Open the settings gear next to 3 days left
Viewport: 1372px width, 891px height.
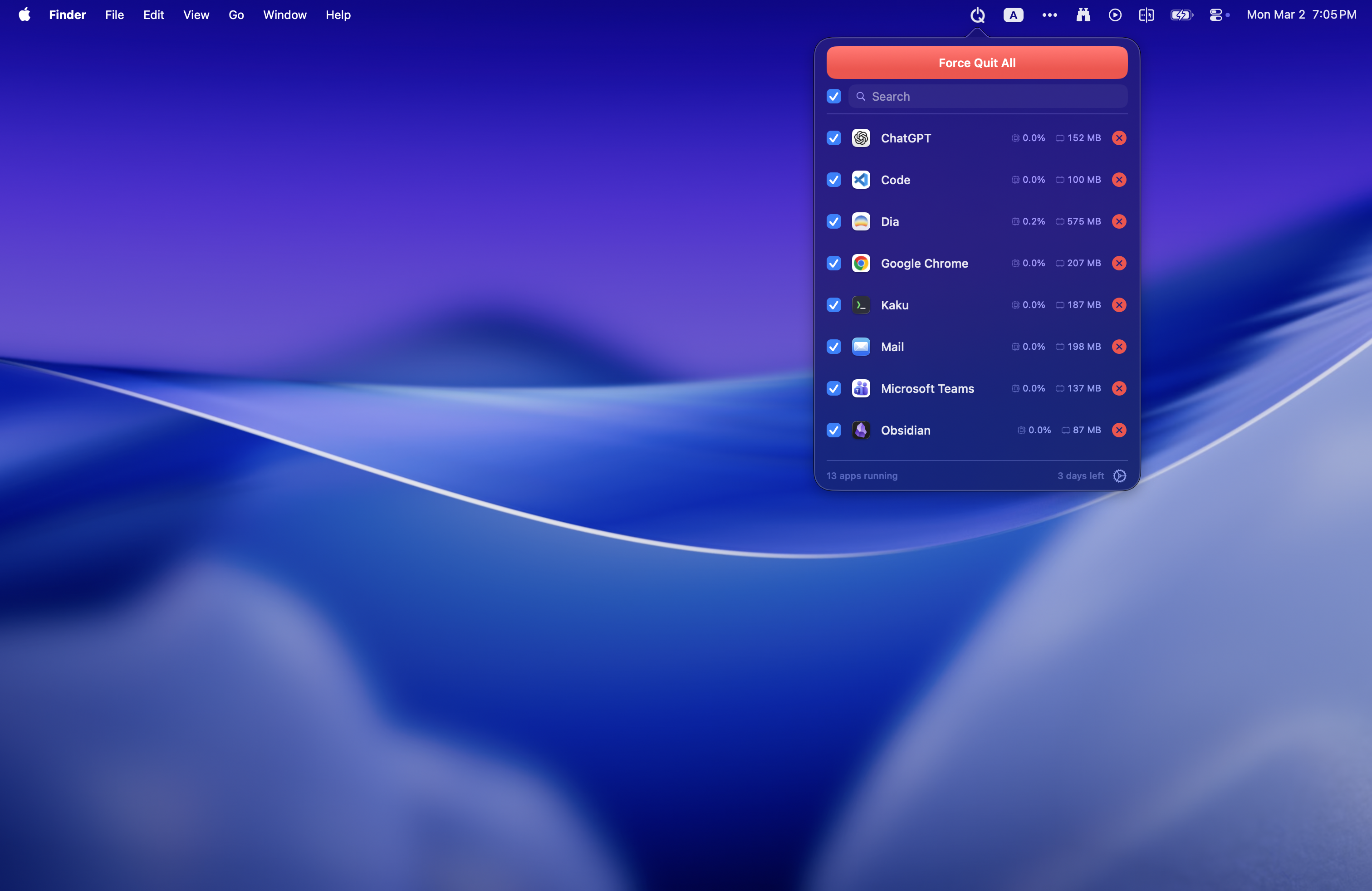tap(1119, 476)
